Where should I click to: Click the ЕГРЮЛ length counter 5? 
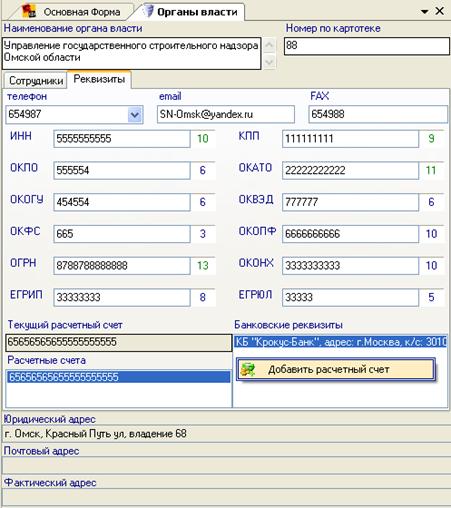pos(431,297)
